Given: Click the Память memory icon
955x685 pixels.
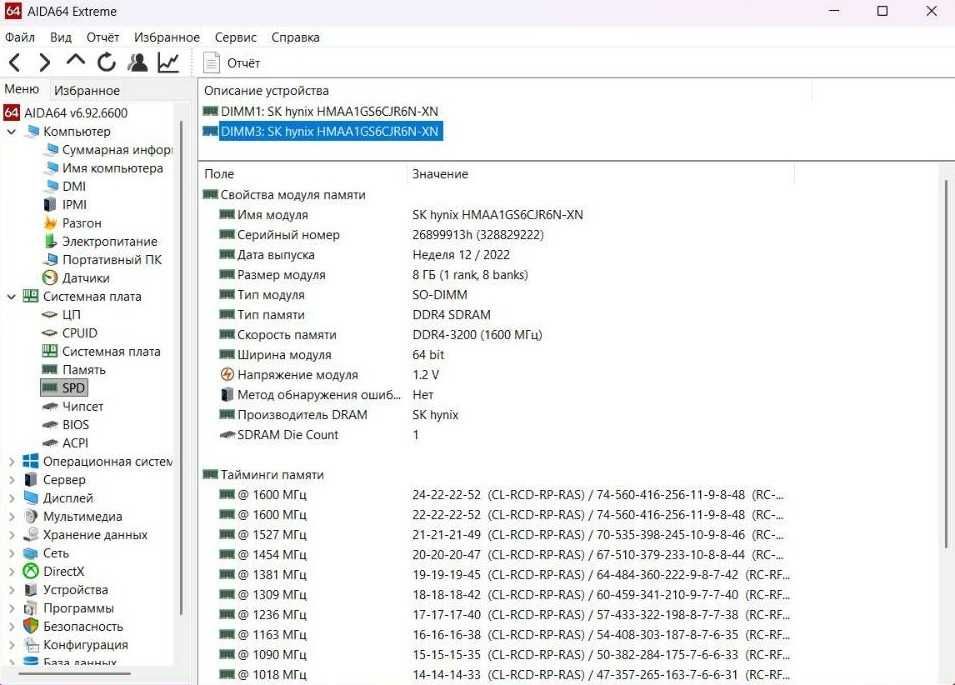Looking at the screenshot, I should click(x=50, y=370).
